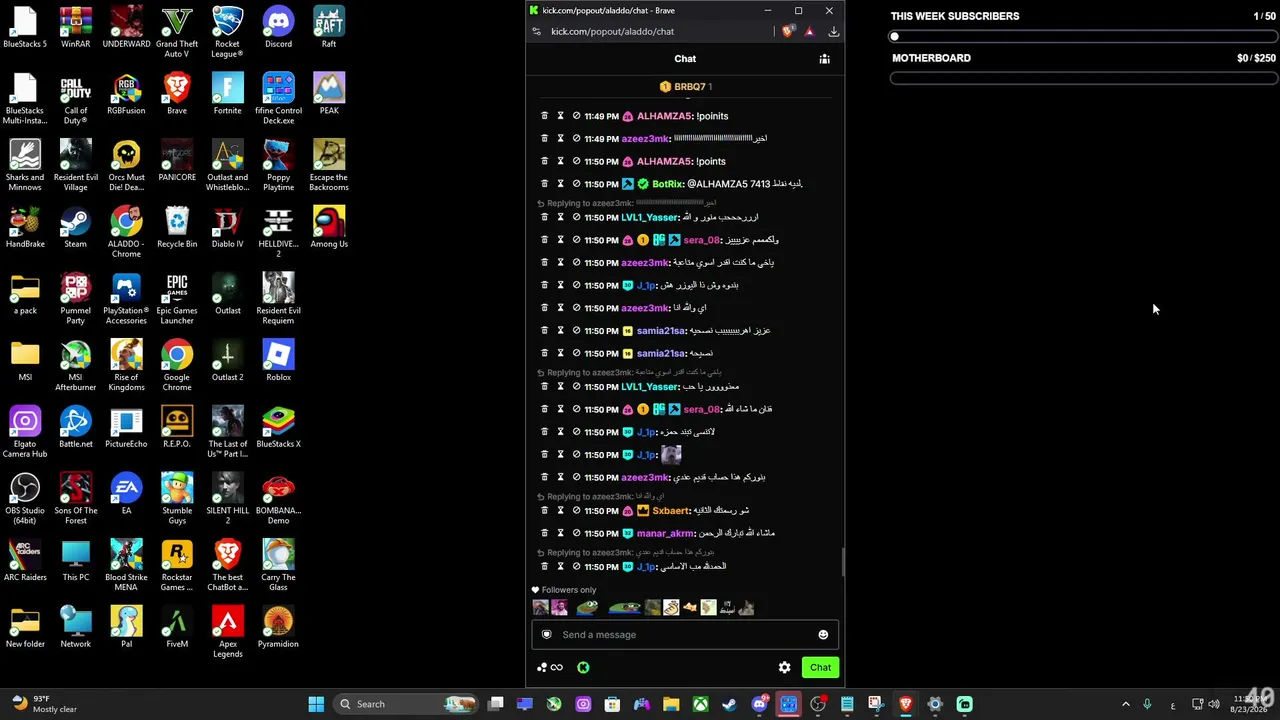
Task: Click the green Kick emote icon below chat
Action: (x=583, y=667)
